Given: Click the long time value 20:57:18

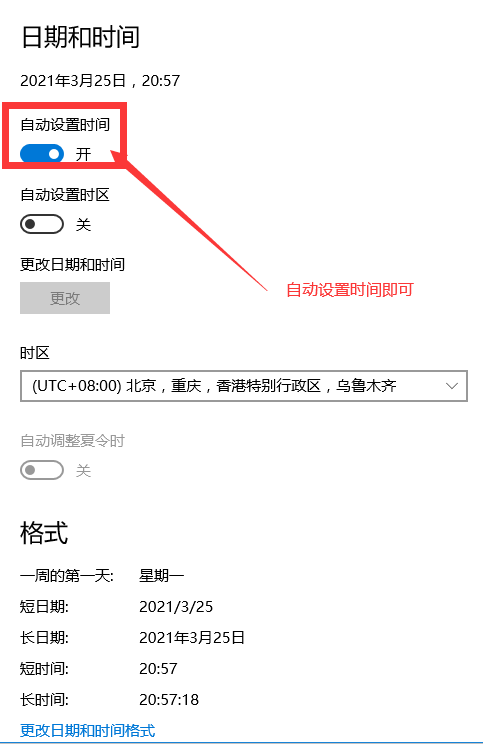Looking at the screenshot, I should tap(169, 699).
